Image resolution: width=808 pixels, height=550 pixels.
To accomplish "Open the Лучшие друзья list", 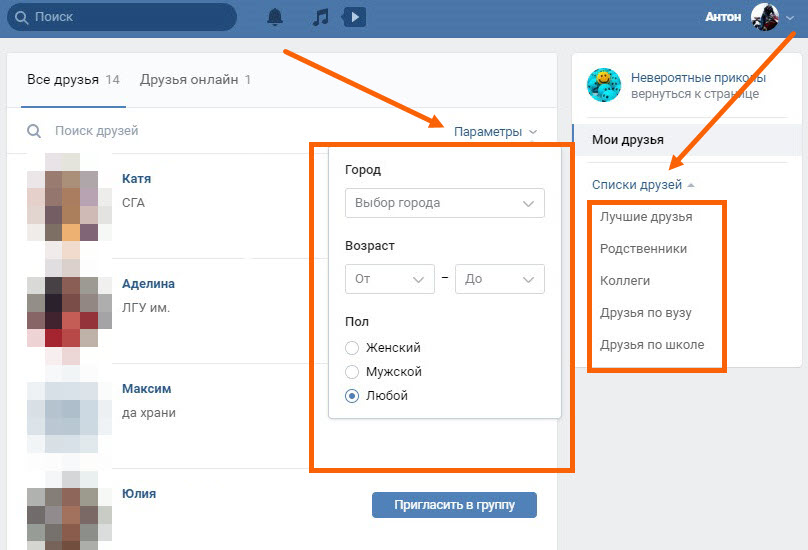I will tap(646, 217).
